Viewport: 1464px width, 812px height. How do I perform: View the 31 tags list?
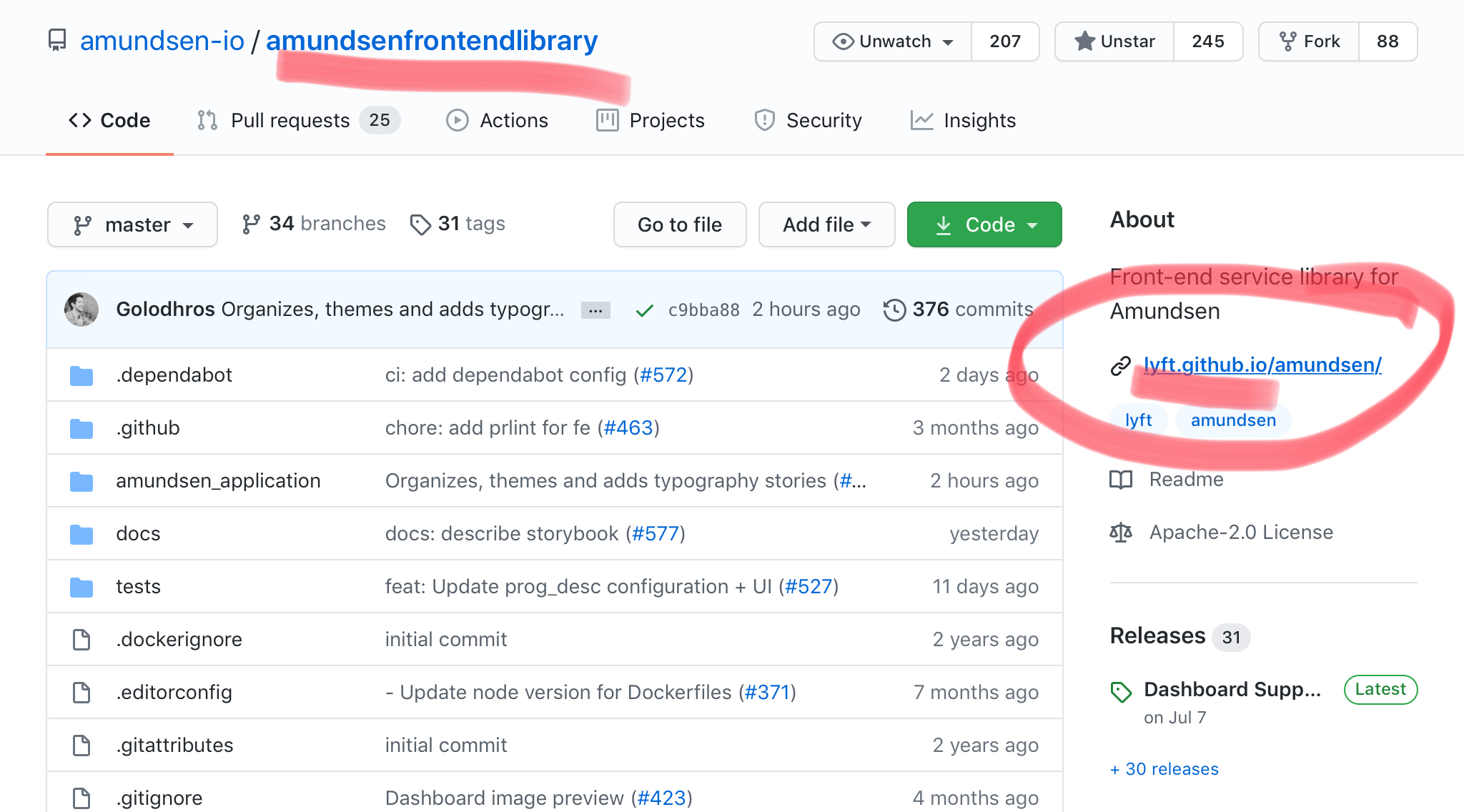click(457, 224)
